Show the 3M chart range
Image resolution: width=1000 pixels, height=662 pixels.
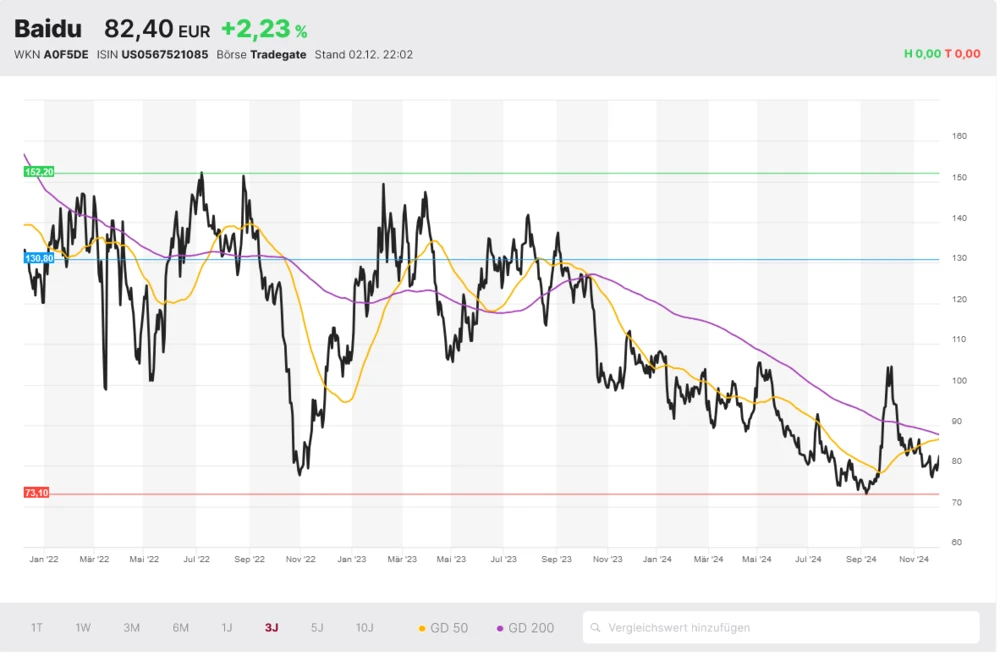[x=131, y=628]
